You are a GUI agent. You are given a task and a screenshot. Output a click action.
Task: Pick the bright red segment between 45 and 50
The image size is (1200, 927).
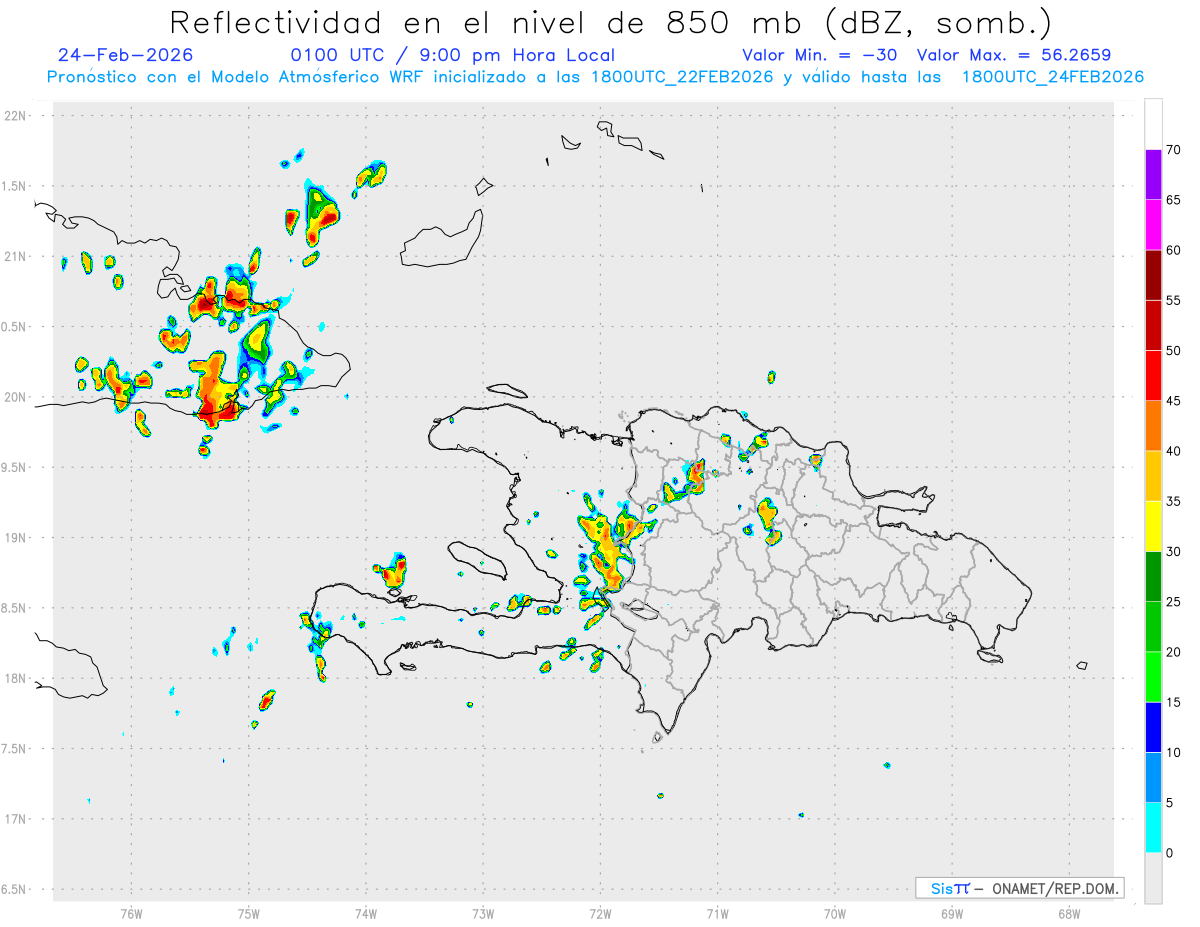click(1153, 375)
